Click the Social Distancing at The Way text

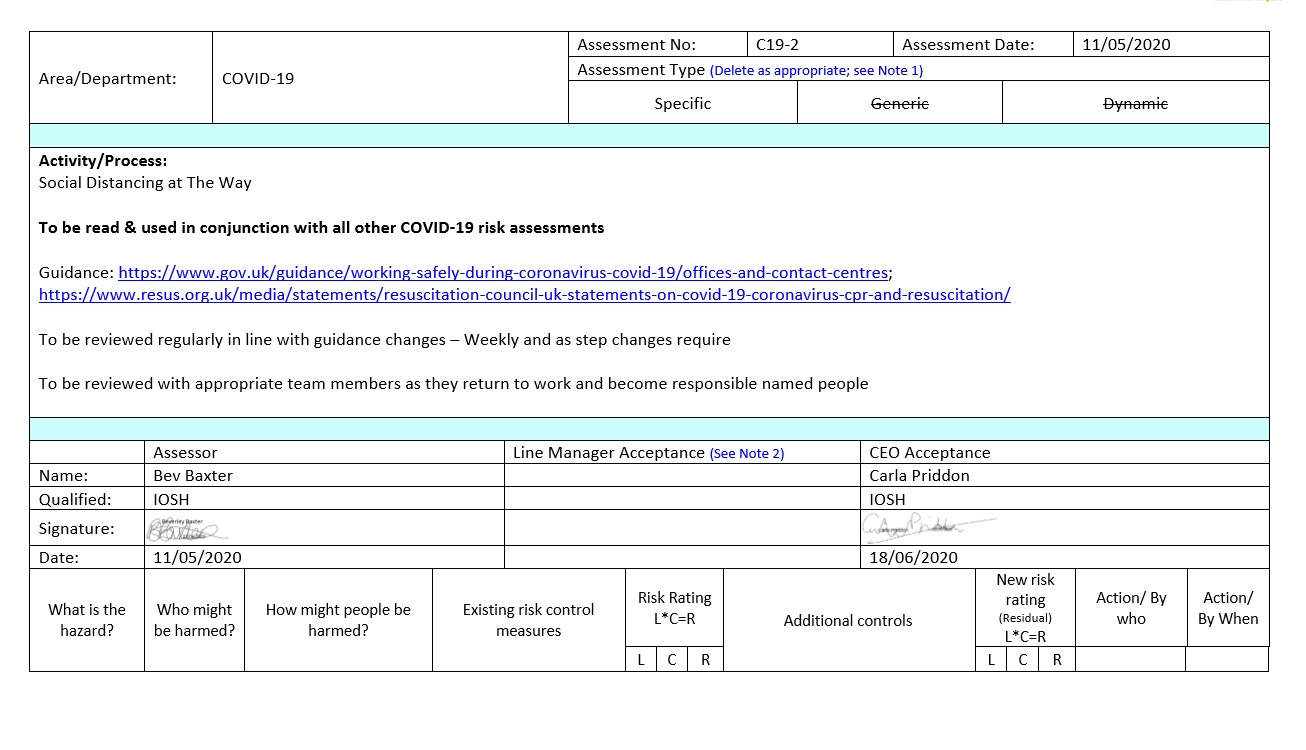(145, 183)
